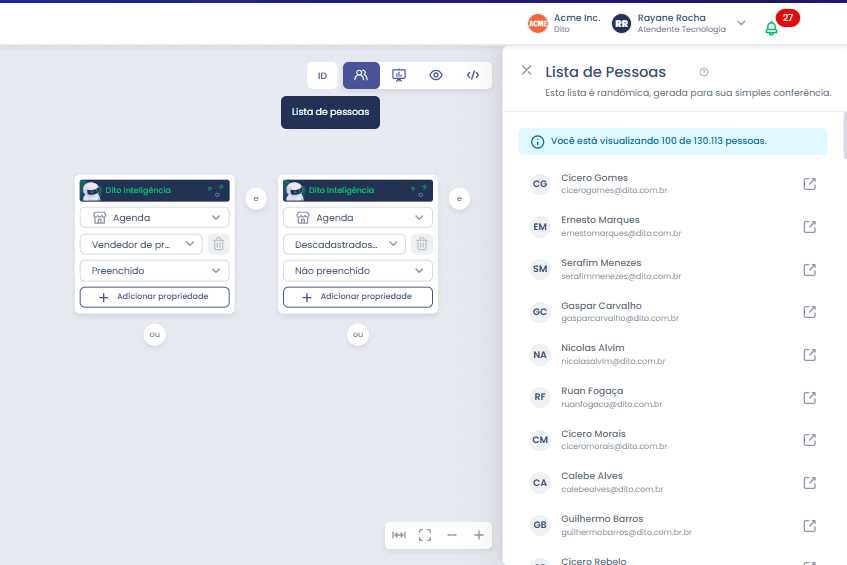Click the fullscreen fit canvas icon

tap(425, 535)
